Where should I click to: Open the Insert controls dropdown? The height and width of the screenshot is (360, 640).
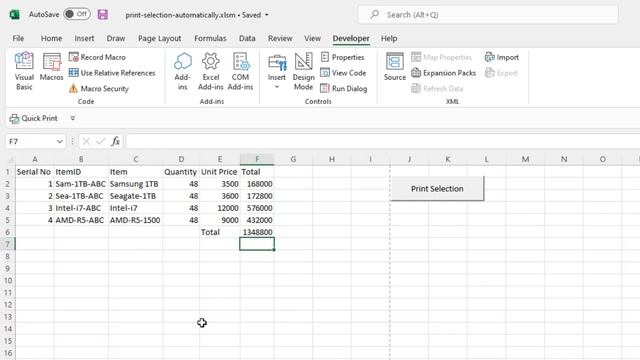pos(277,71)
